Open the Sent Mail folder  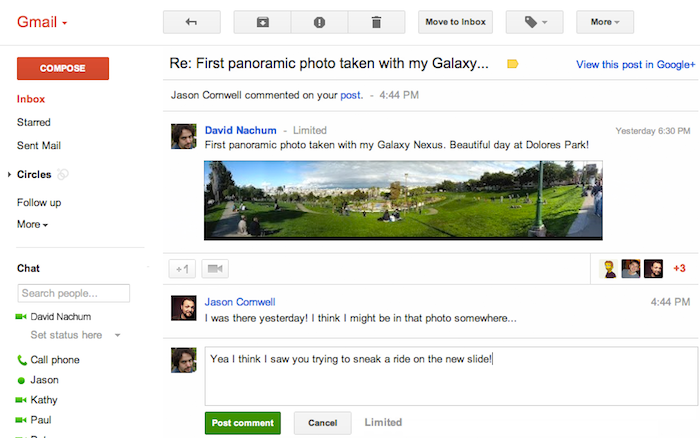pyautogui.click(x=39, y=146)
